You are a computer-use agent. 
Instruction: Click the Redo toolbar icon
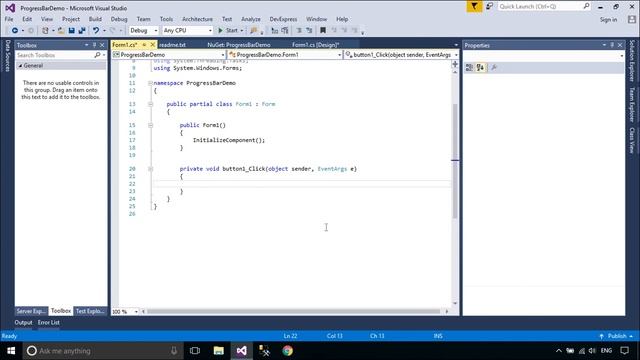[x=113, y=31]
